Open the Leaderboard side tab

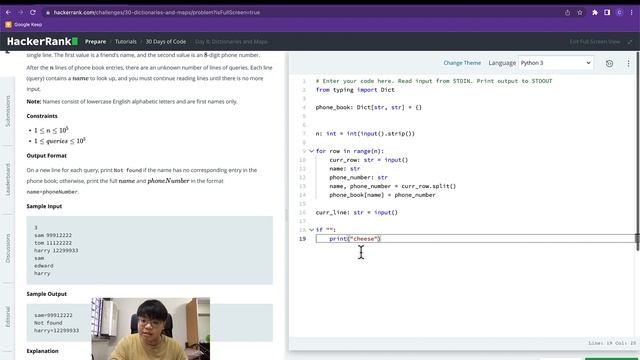point(8,180)
